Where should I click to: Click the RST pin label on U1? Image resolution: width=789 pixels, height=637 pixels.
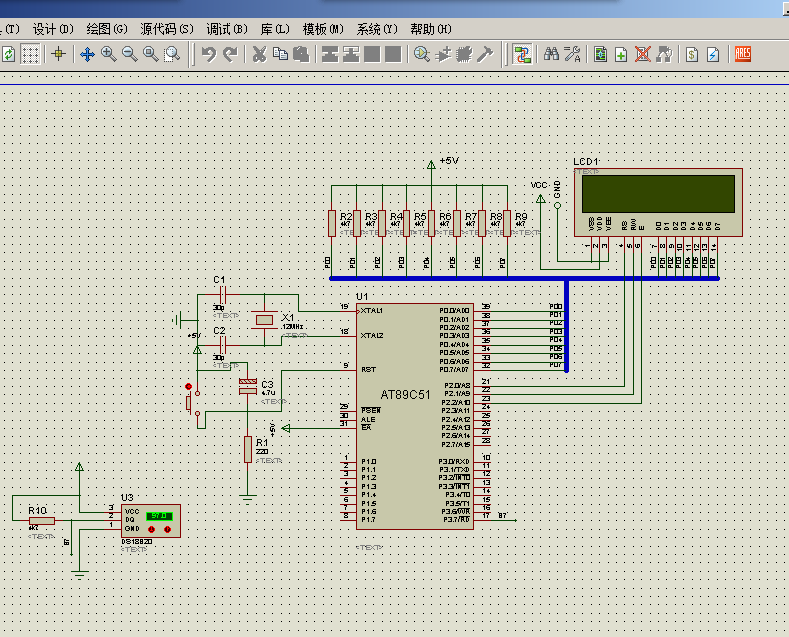[368, 369]
